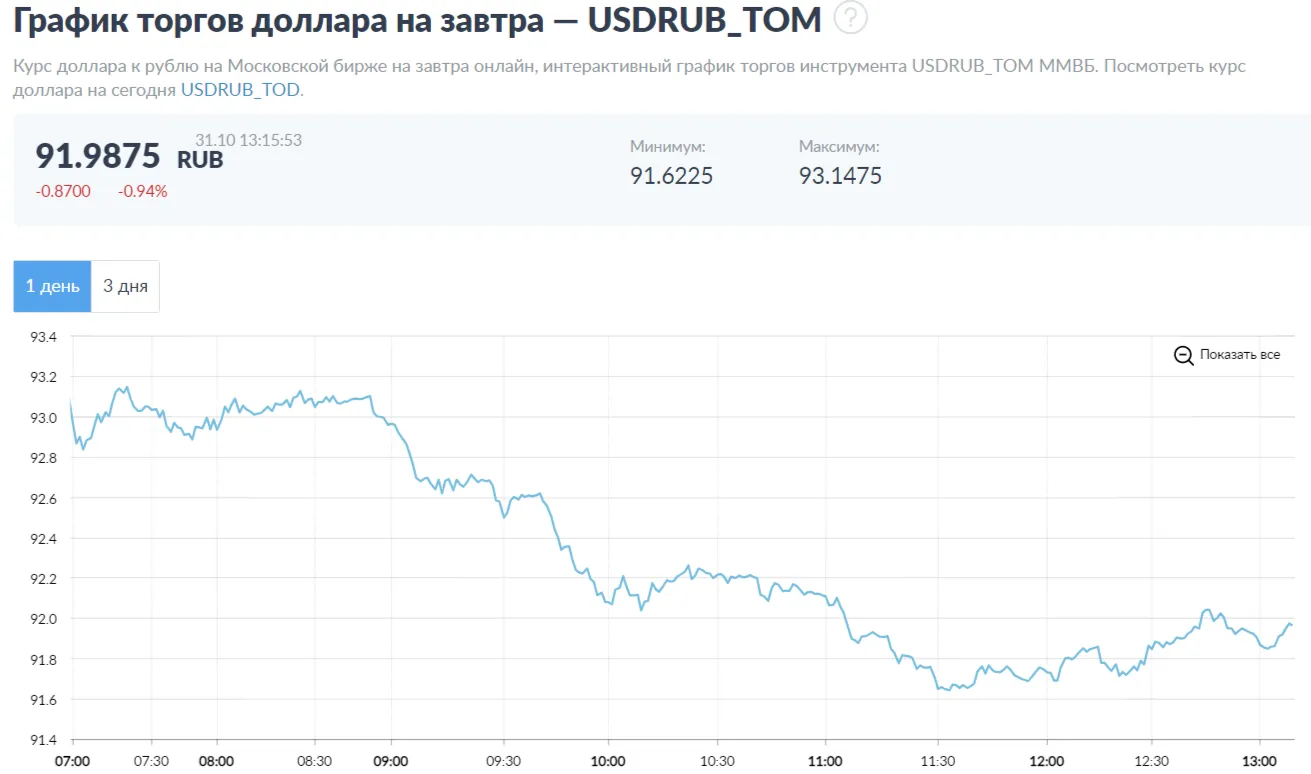Image resolution: width=1311 pixels, height=774 pixels.
Task: Click the Максимум value 93.1475
Action: coord(840,176)
